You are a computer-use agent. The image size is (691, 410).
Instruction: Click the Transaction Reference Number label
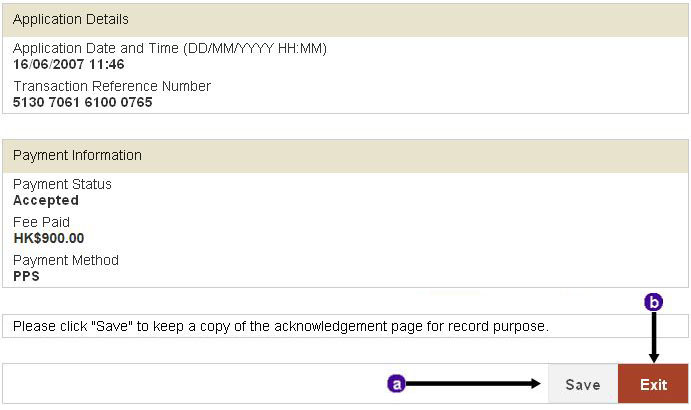(x=112, y=86)
